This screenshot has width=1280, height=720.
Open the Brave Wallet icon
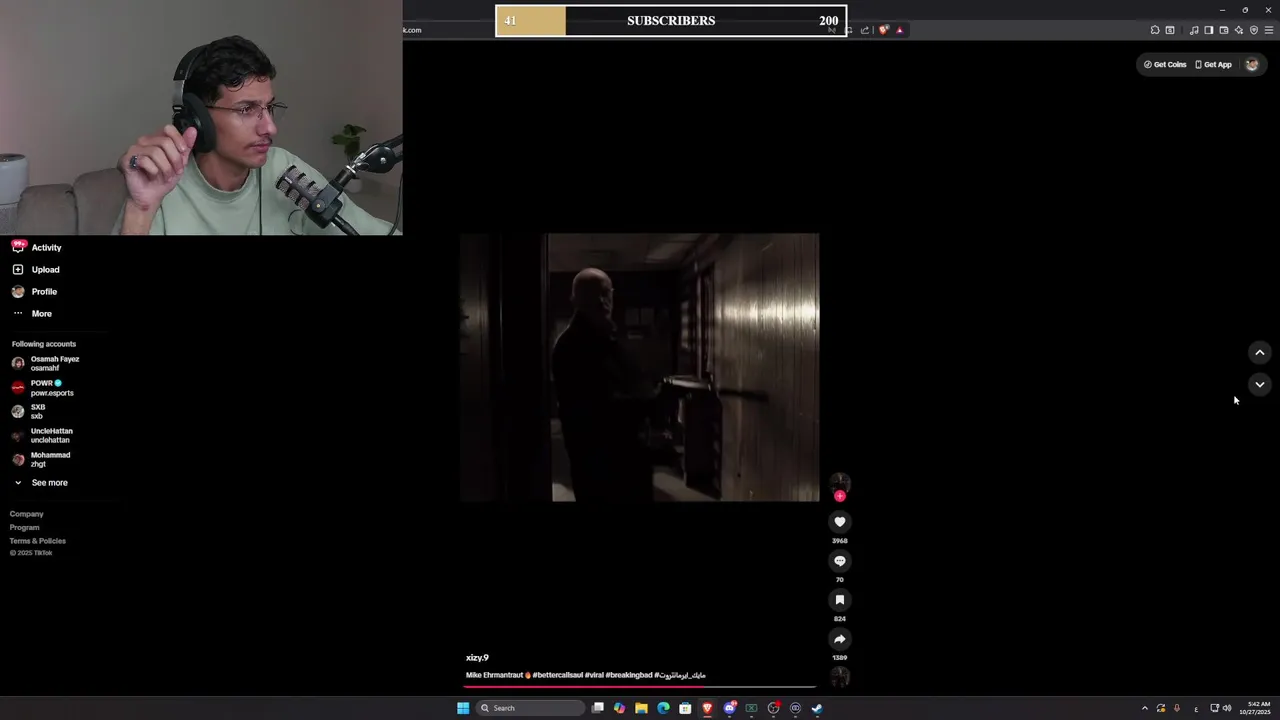(x=1224, y=30)
